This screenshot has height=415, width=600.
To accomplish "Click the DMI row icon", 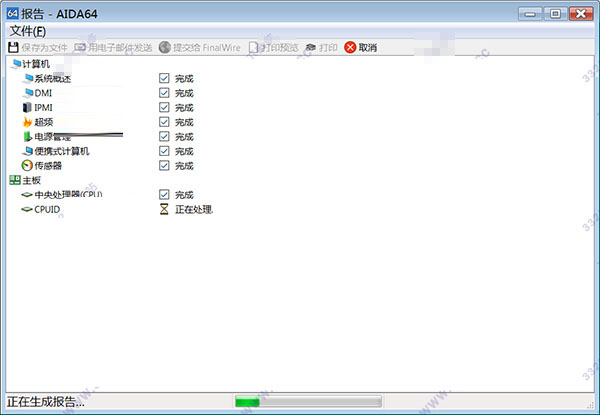I will (x=28, y=93).
